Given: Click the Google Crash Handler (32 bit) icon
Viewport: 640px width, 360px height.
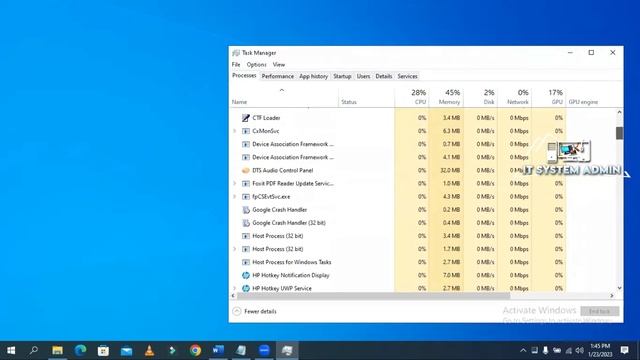Looking at the screenshot, I should 246,223.
